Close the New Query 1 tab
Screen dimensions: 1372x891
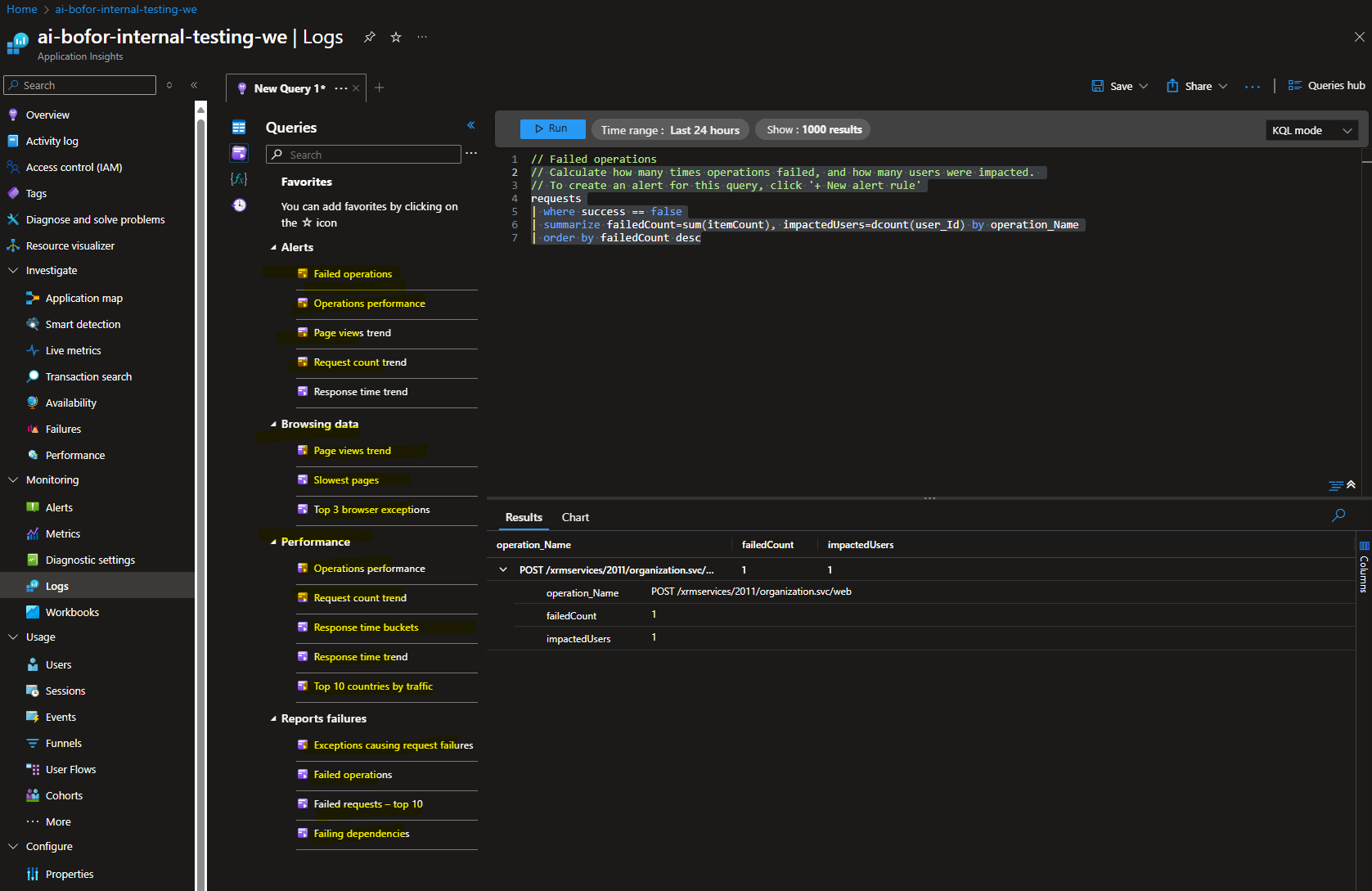(x=356, y=88)
